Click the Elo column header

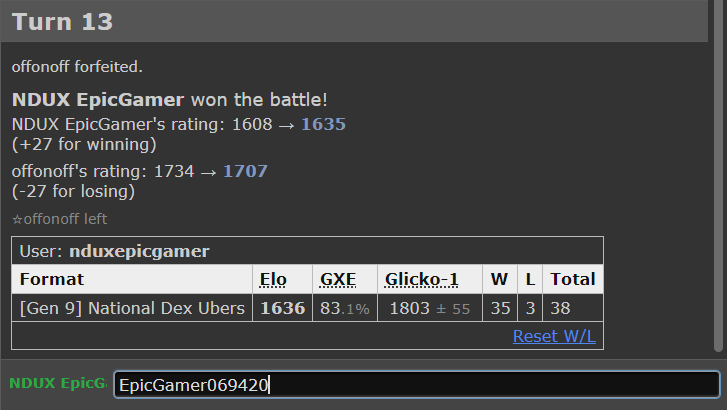[273, 279]
